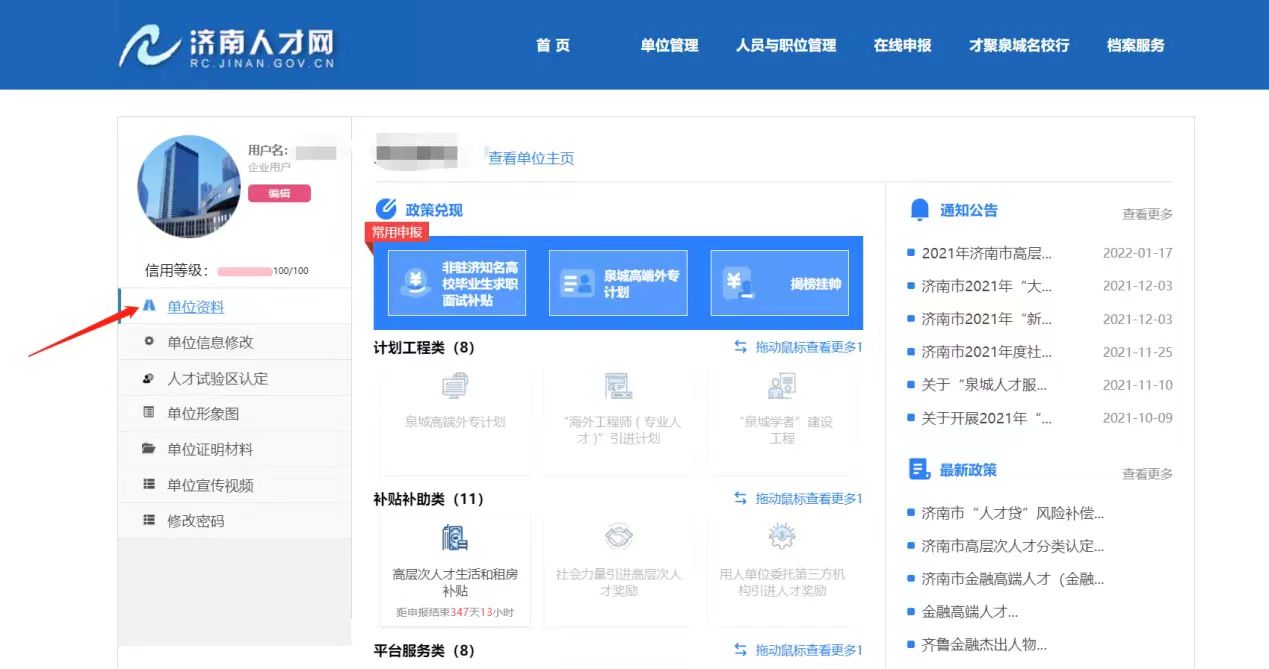Click 查看更多 beside 最新政策
This screenshot has height=669, width=1269.
1147,473
